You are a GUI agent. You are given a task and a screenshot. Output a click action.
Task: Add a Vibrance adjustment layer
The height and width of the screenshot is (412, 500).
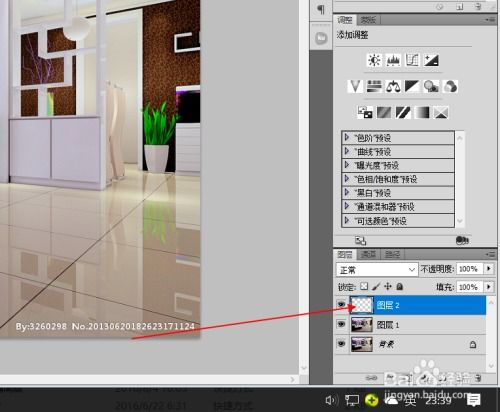click(x=355, y=86)
